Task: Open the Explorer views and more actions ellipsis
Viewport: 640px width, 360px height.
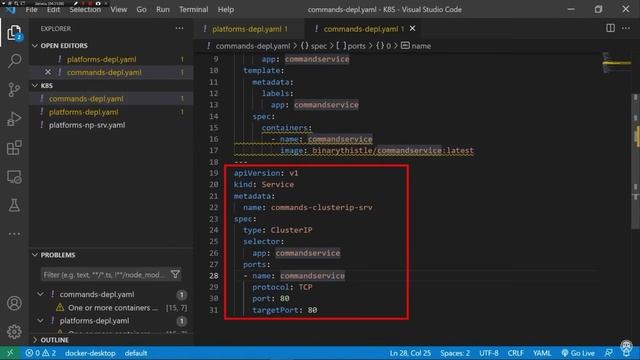Action: click(179, 28)
